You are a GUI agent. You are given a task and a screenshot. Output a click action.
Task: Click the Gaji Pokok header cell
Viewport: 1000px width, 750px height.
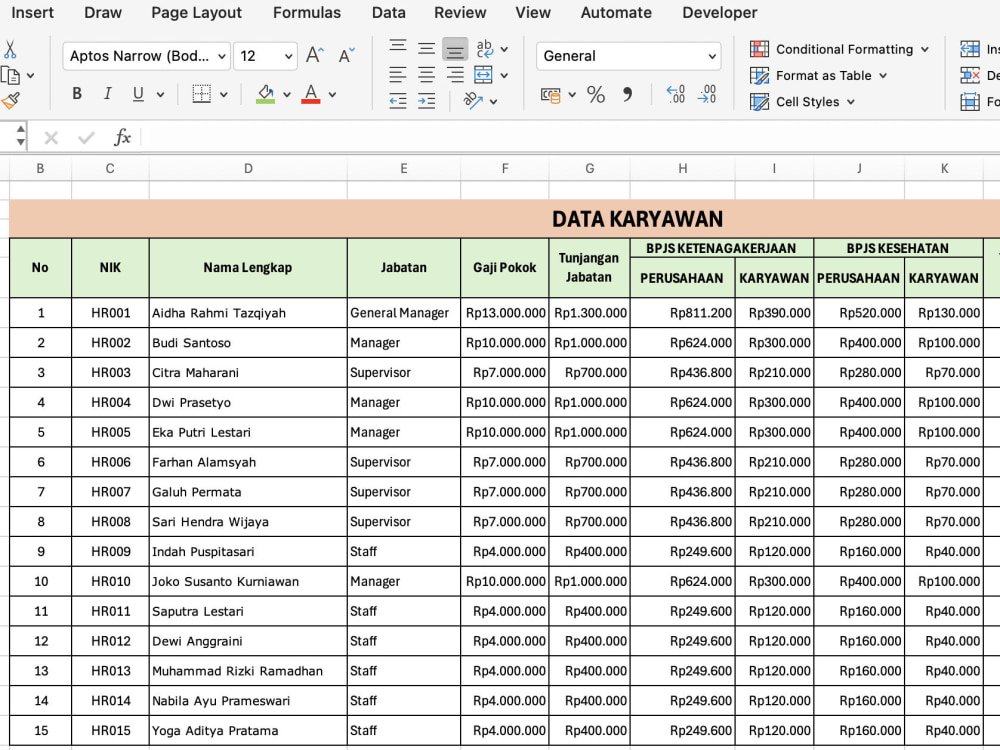pos(504,268)
